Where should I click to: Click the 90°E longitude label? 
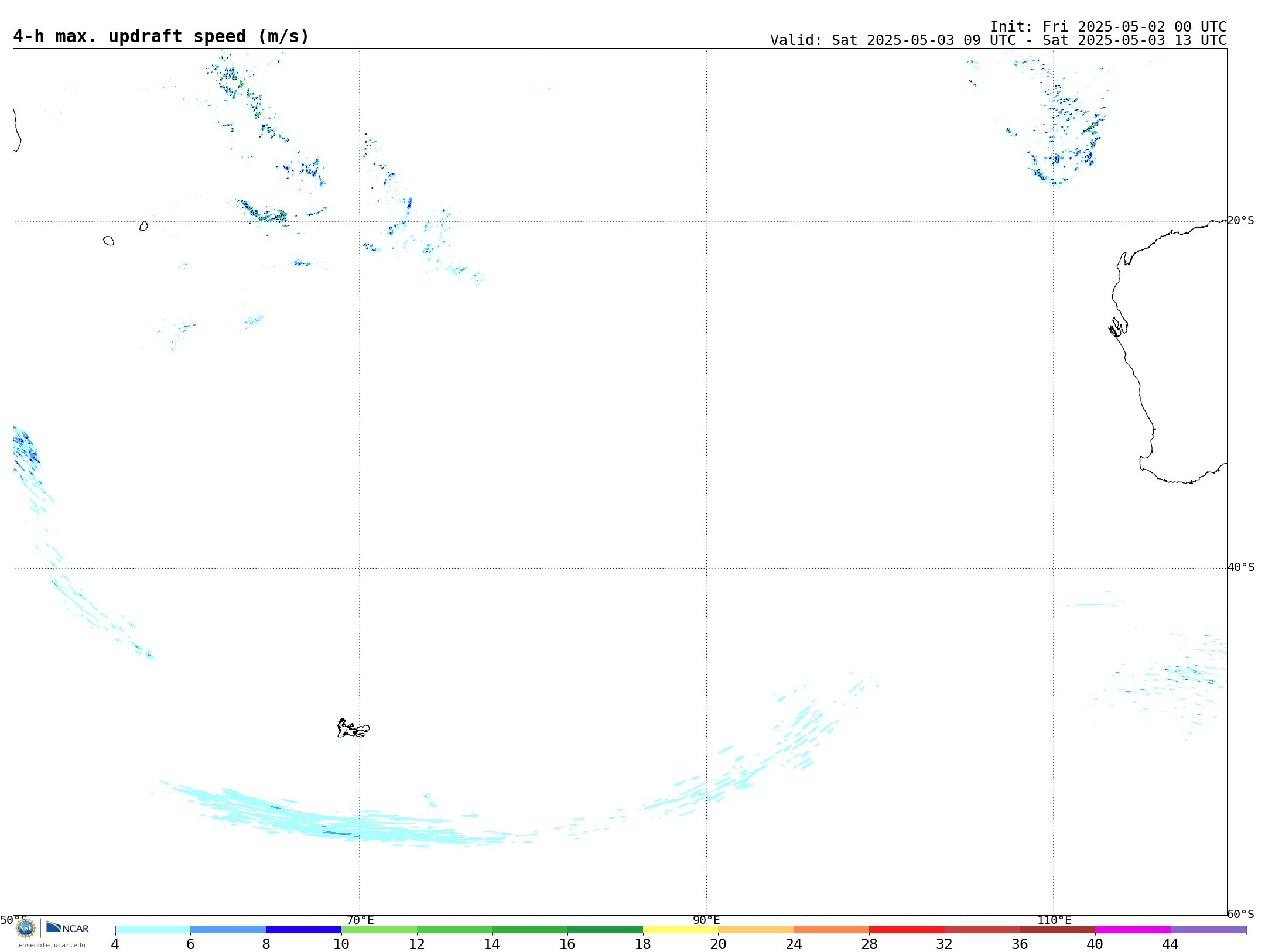tap(707, 920)
